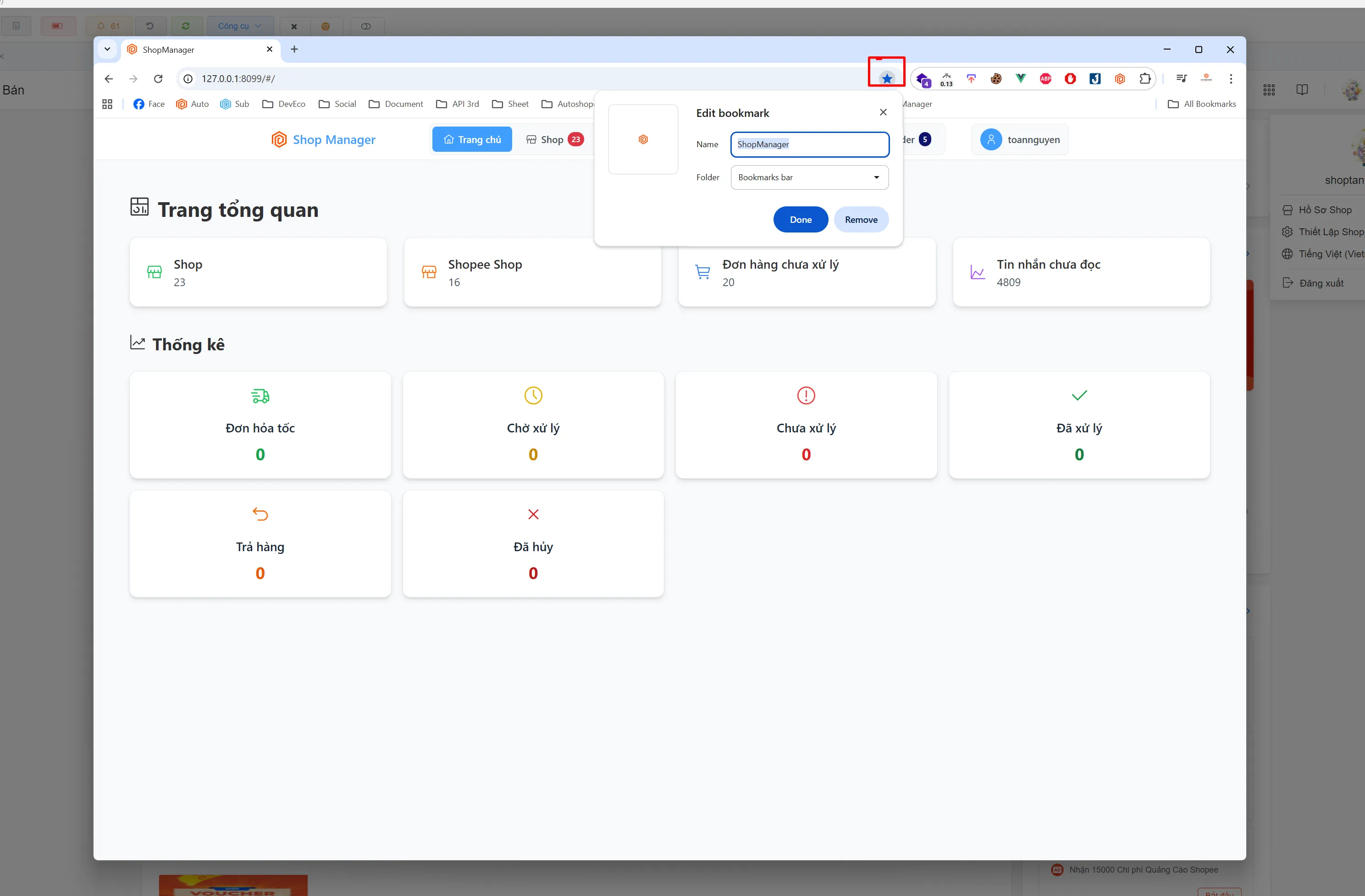Open the DevEco bookmark folder
This screenshot has height=896, width=1365.
pyautogui.click(x=284, y=104)
